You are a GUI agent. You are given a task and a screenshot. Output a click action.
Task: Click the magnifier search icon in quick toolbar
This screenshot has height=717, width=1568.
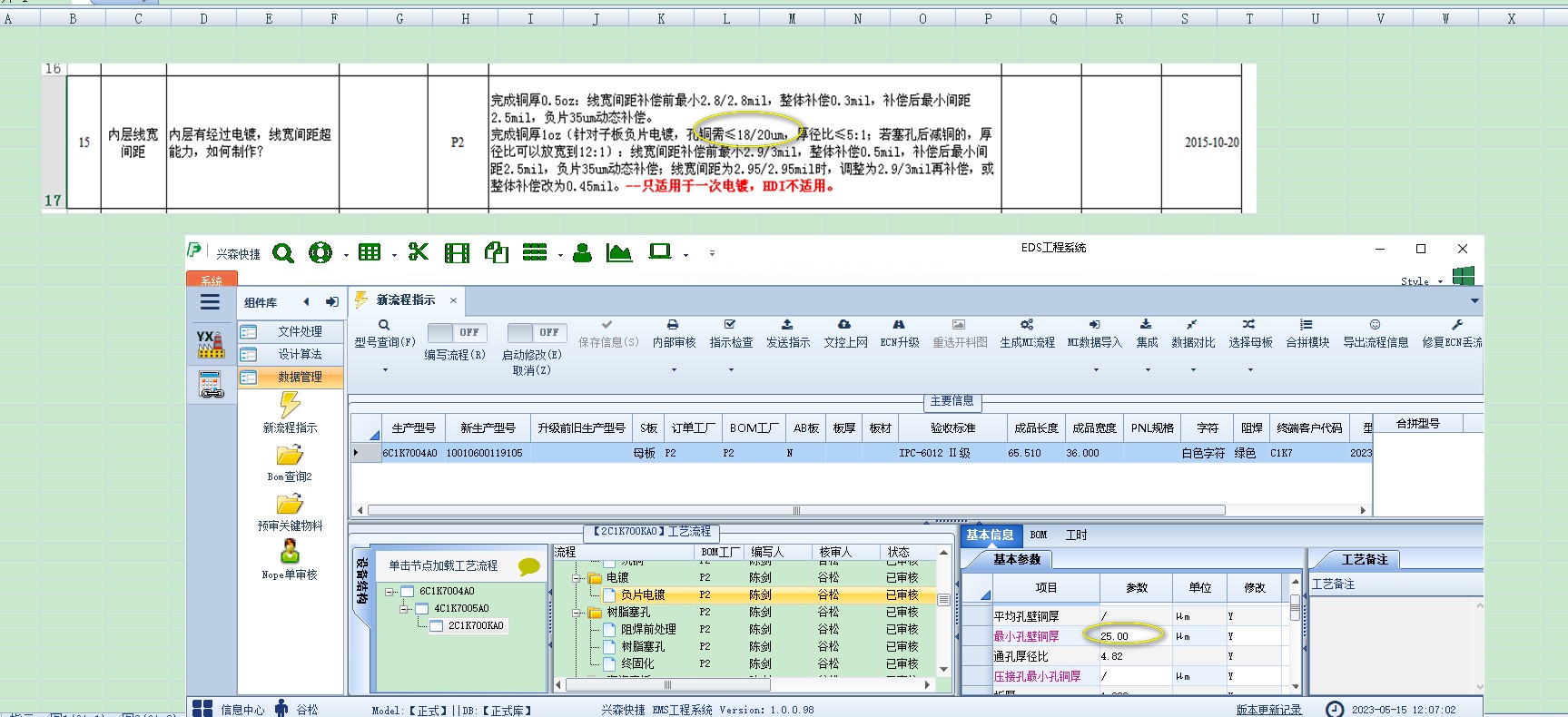coord(283,253)
